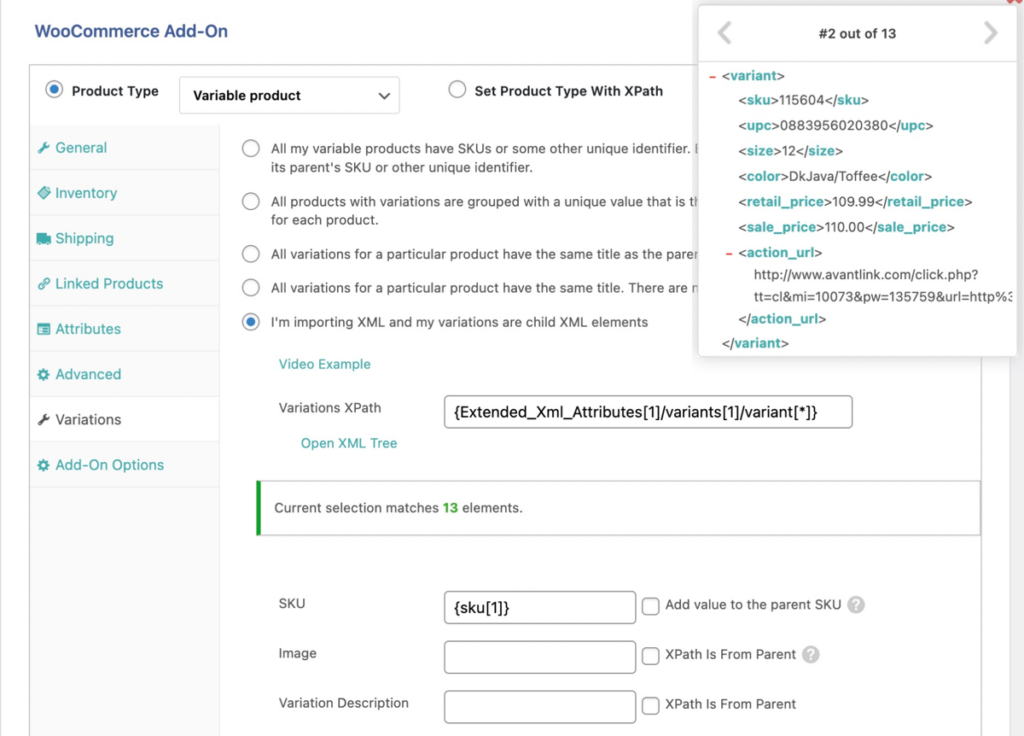Open help tooltip for parent SKU option
Screen dimensions: 1024x736
coord(856,605)
